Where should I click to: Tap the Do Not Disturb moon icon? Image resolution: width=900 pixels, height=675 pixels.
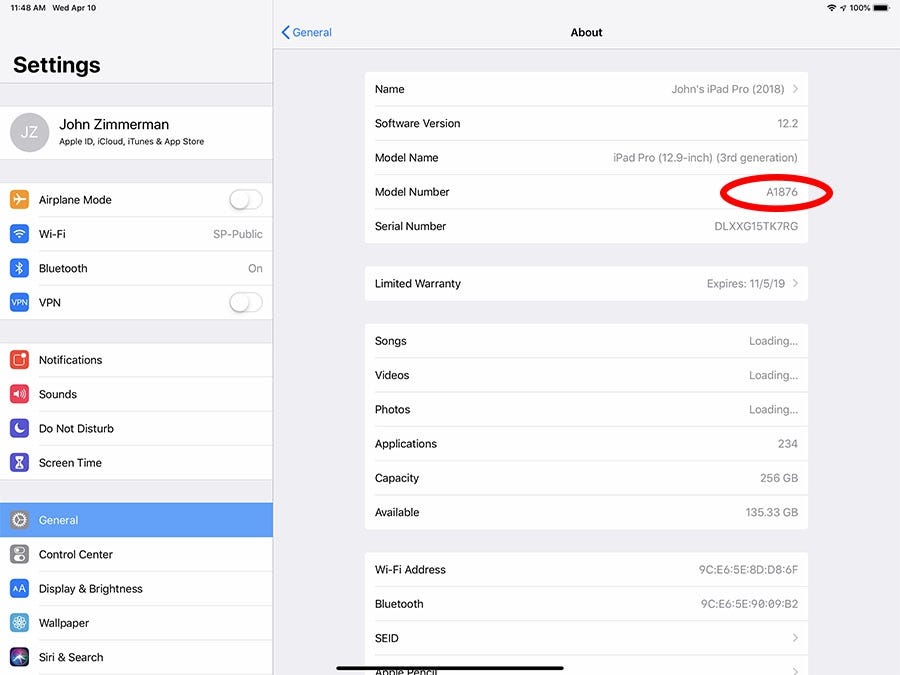tap(20, 428)
